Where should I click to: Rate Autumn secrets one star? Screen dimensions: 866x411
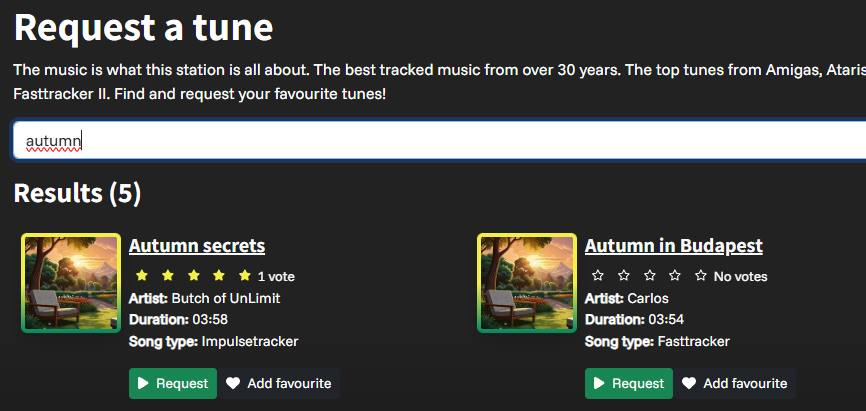click(x=142, y=275)
